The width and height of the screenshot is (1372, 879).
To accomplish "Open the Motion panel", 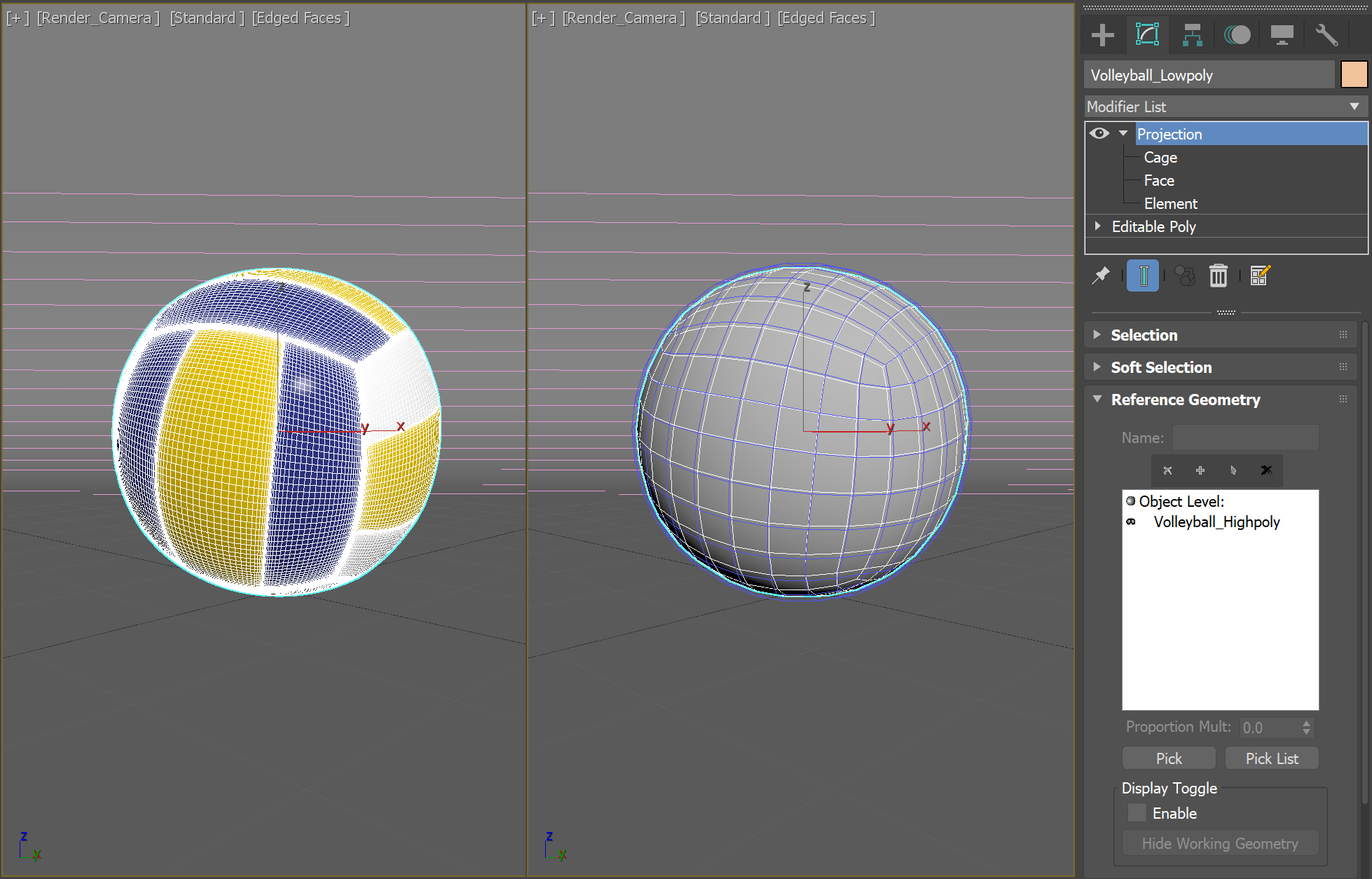I will (1237, 34).
